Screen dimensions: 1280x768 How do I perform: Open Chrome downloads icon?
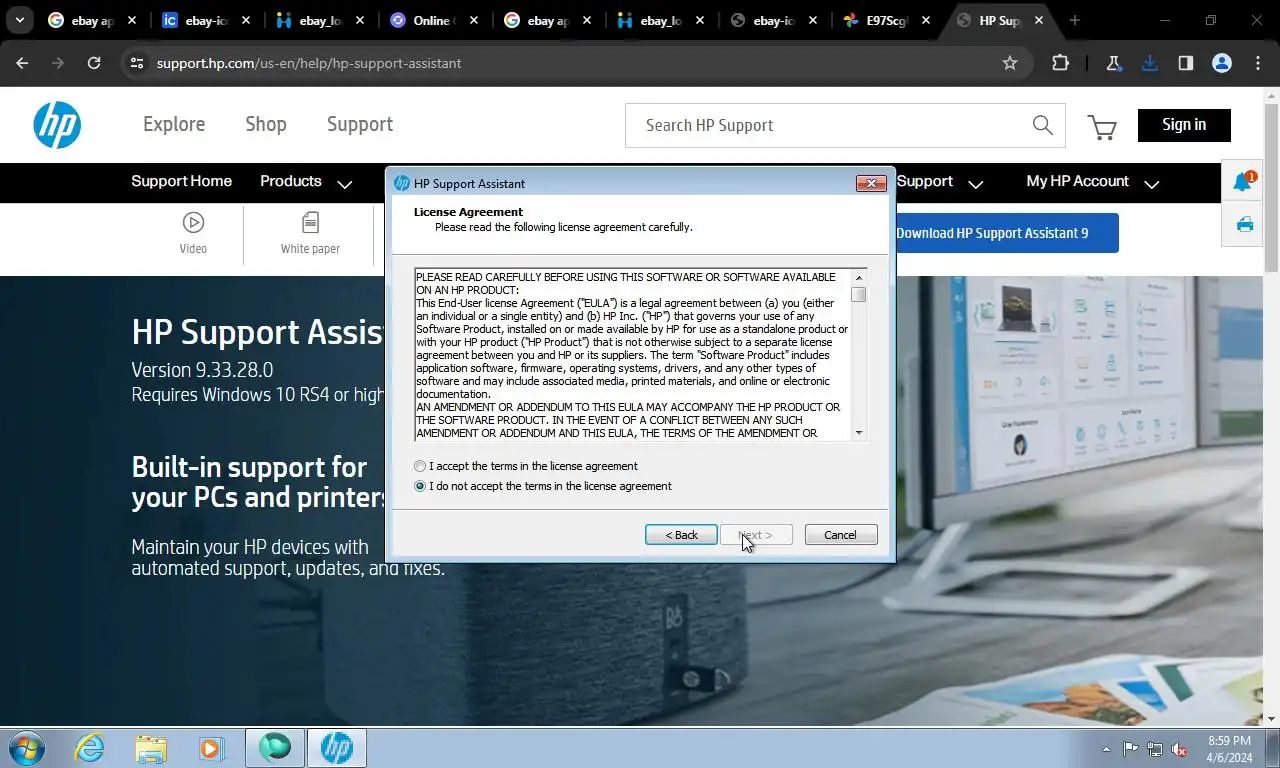point(1149,63)
